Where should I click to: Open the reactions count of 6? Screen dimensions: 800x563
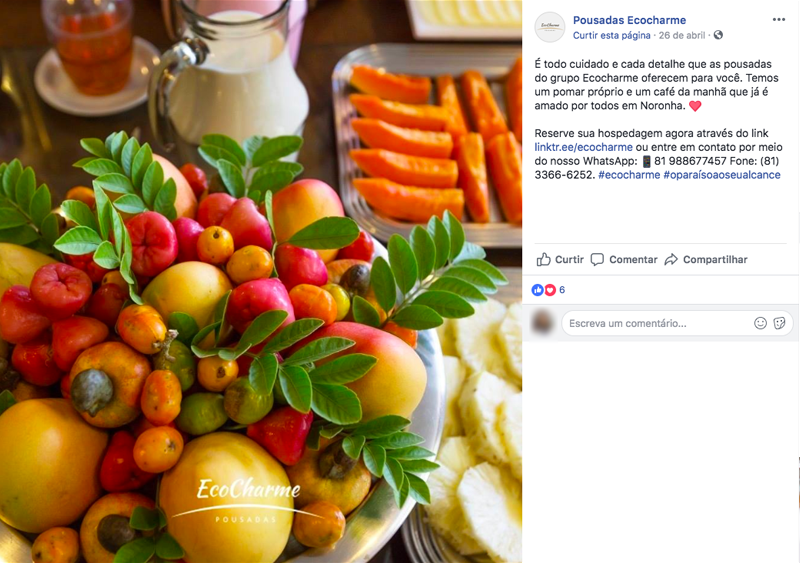coord(562,290)
